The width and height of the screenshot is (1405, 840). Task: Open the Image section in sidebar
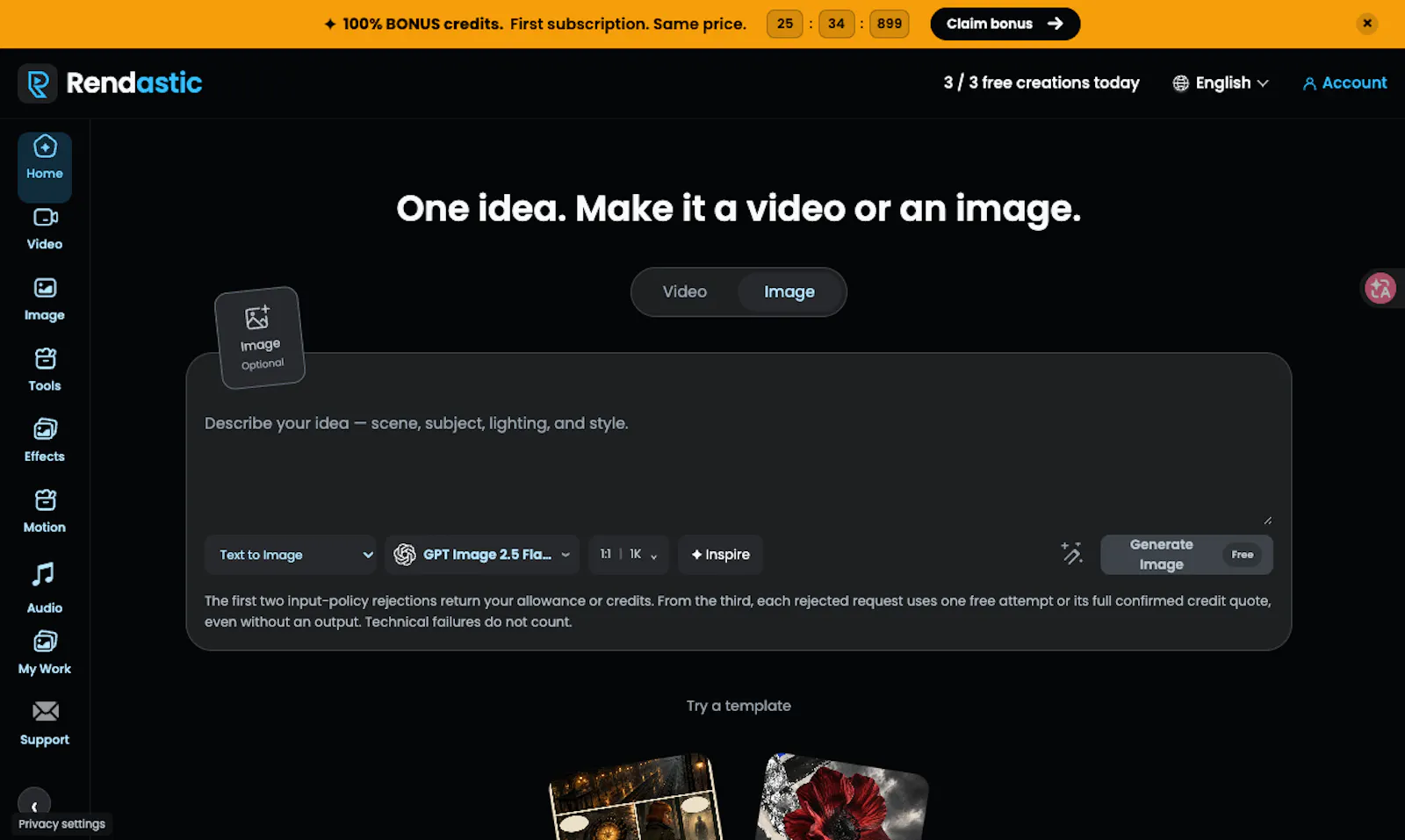click(45, 300)
